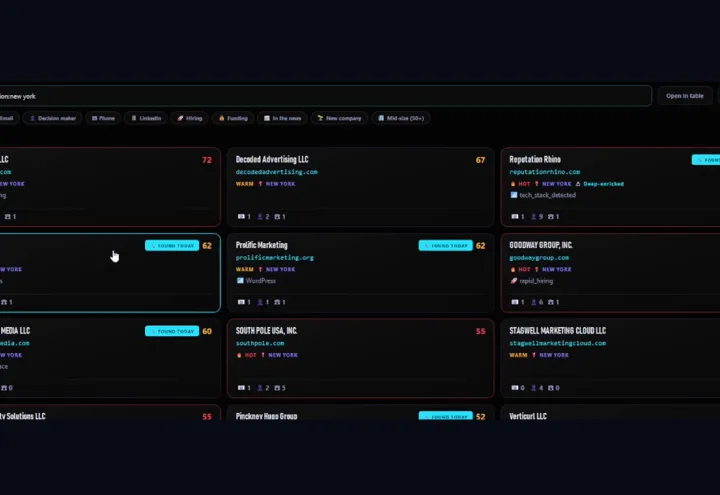Click the score 55 on South Pole USA card
Viewport: 720px width, 495px height.
(480, 331)
